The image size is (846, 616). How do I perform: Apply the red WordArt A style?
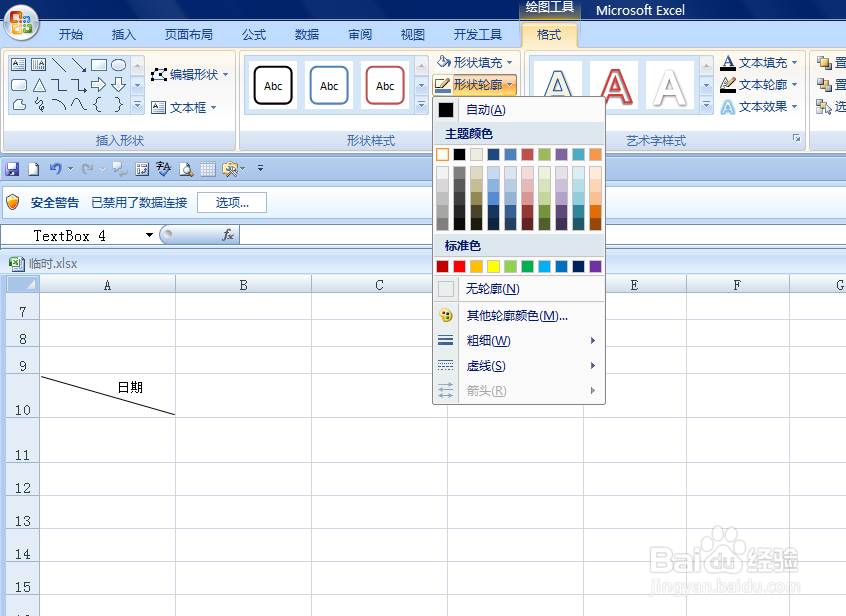(x=615, y=86)
